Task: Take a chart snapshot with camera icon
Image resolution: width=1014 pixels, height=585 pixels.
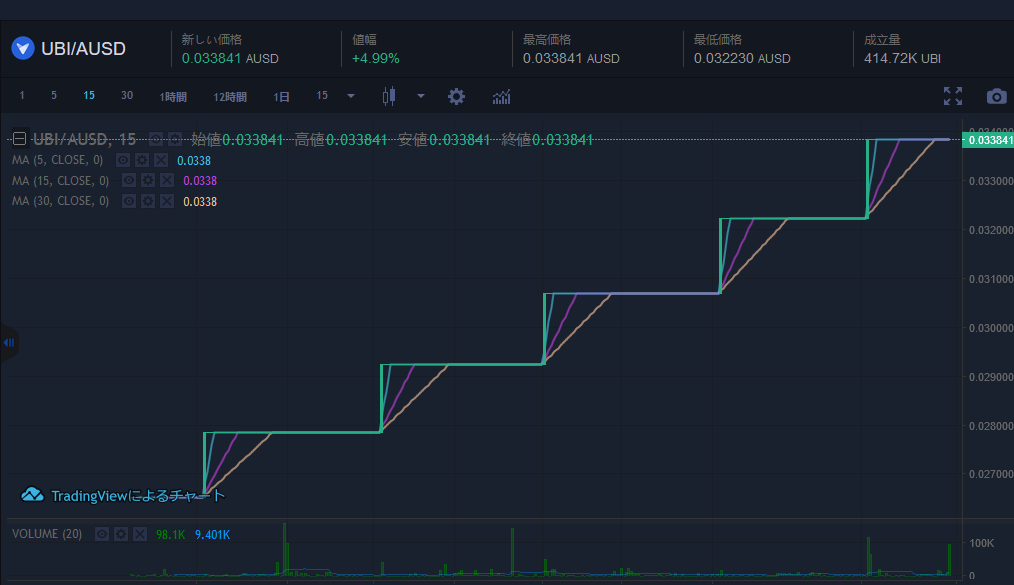Action: point(996,96)
